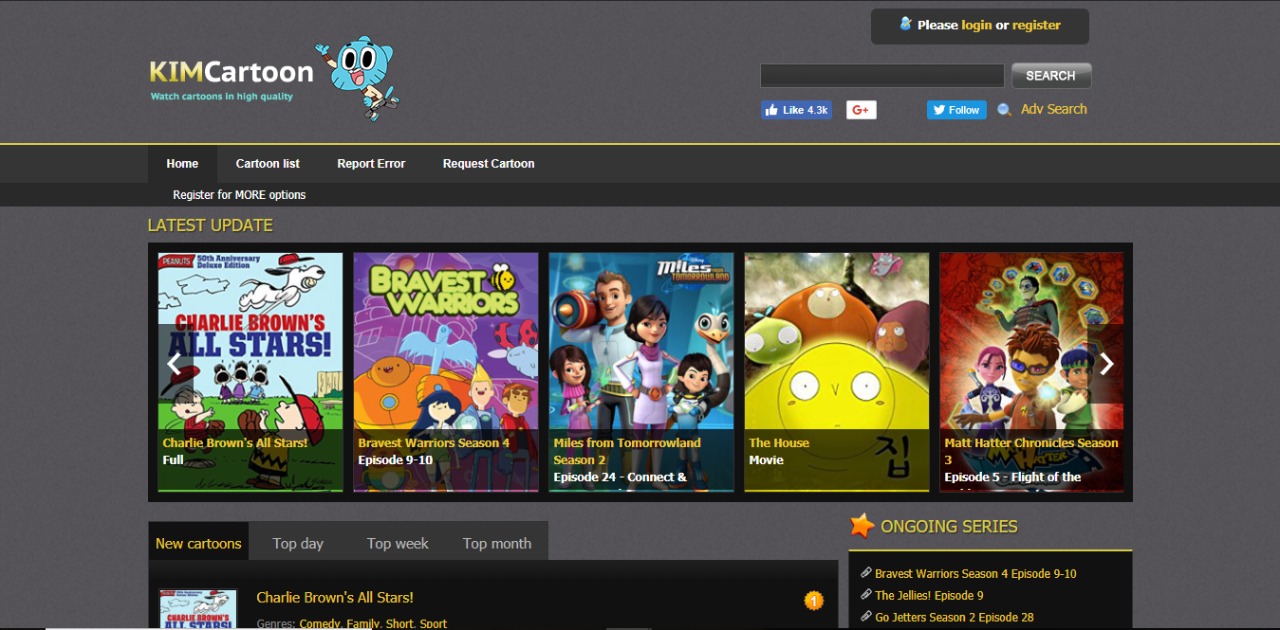Select the New cartoons tab
The width and height of the screenshot is (1280, 630).
tap(198, 543)
